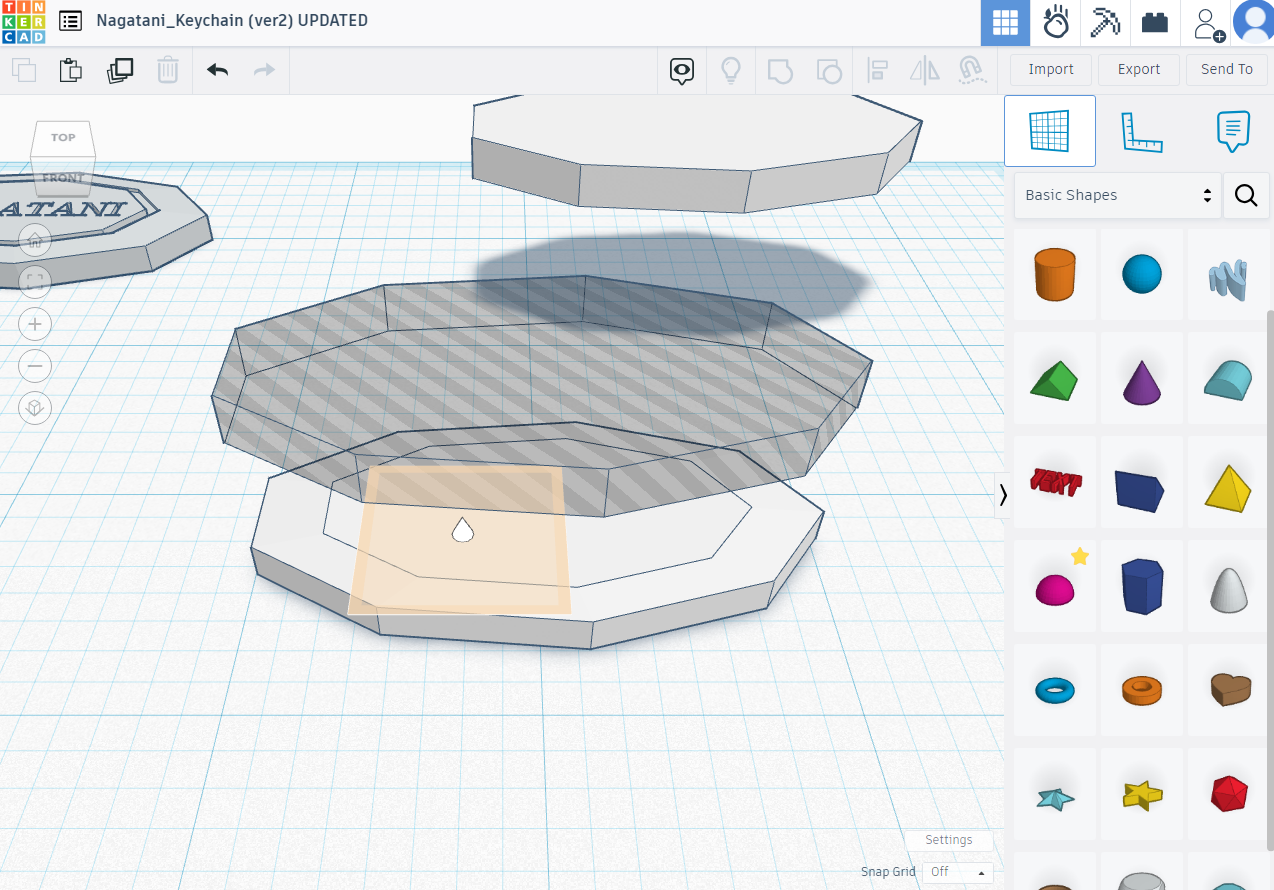Click the Zoom In icon in the sidebar

tap(34, 324)
